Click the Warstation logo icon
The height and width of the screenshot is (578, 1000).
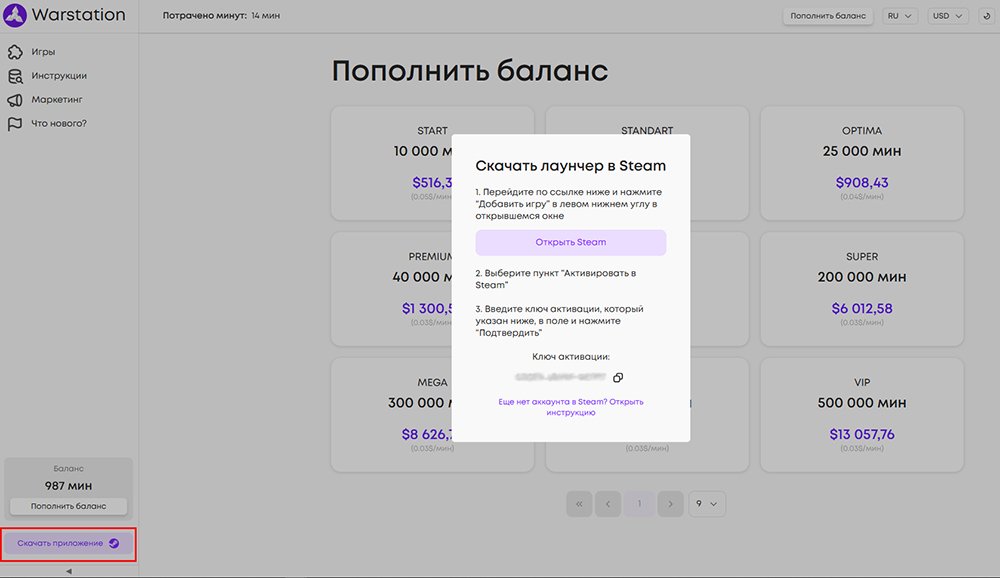tap(15, 14)
